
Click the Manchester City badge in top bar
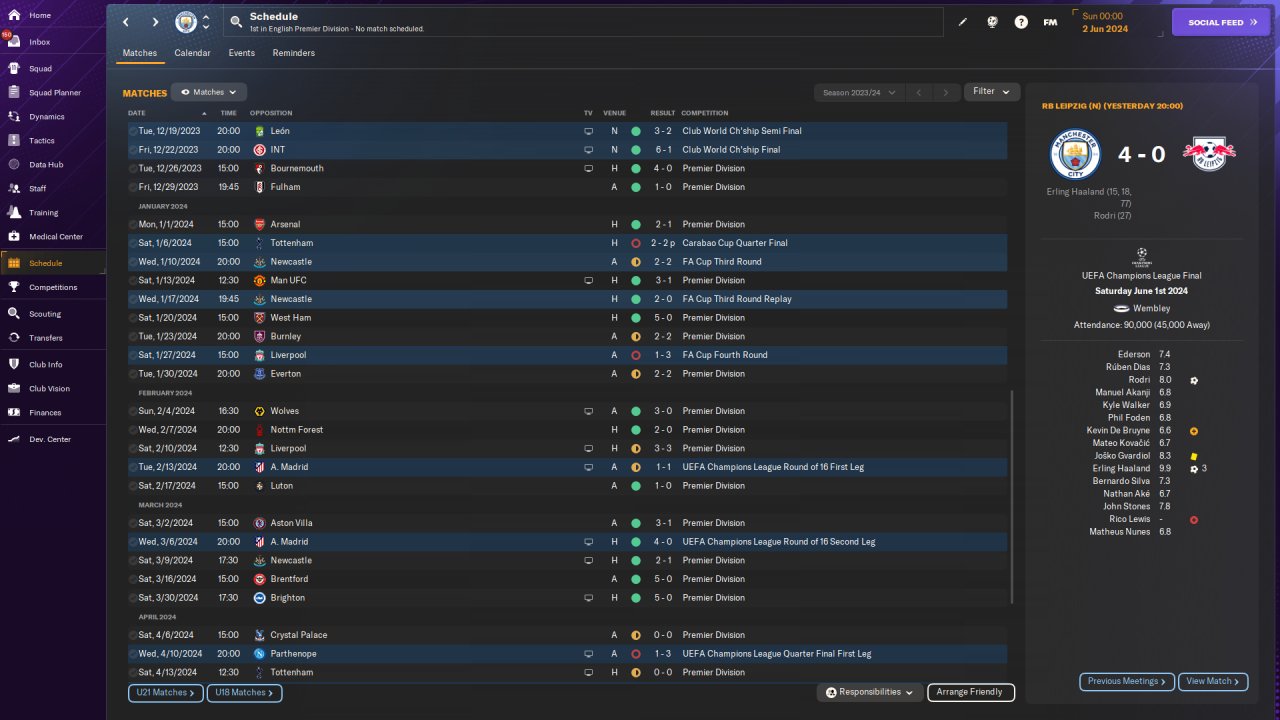tap(186, 22)
